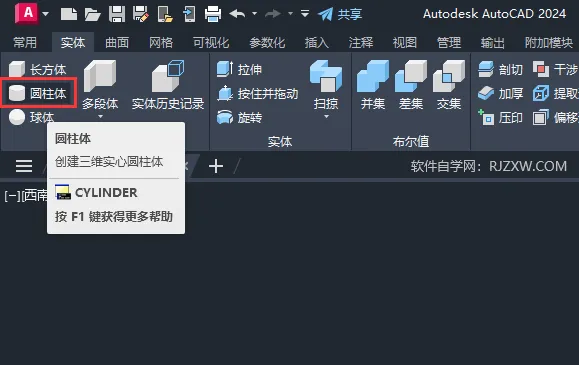Redo the last undone action
579x365 pixels.
(x=273, y=14)
